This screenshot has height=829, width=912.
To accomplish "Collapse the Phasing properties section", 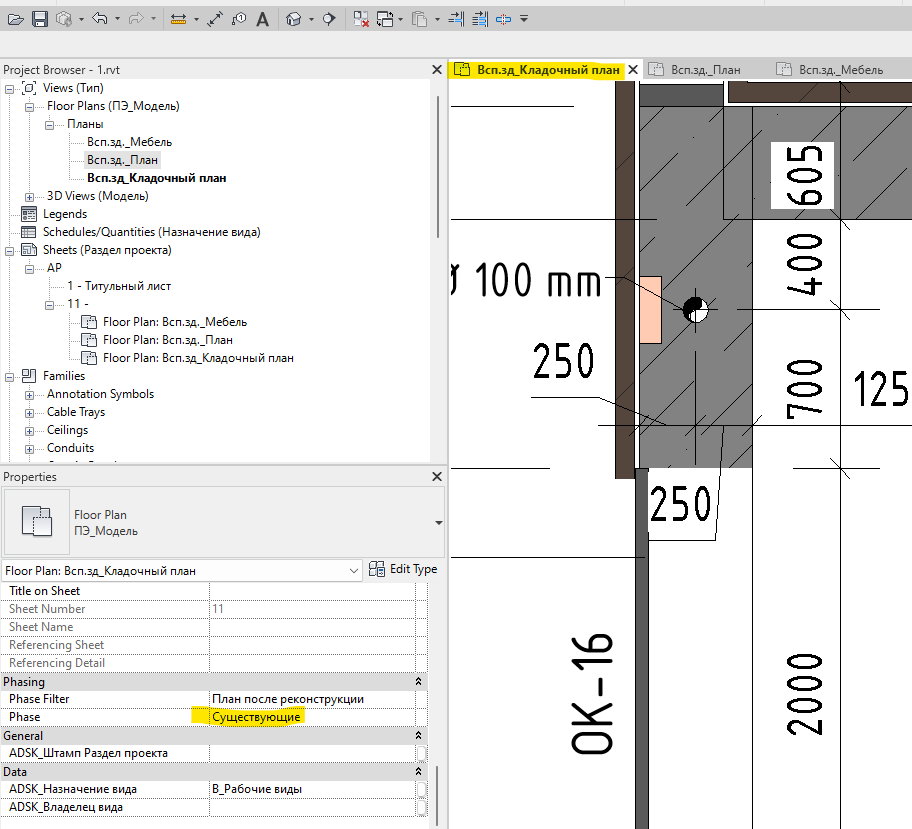I will tap(419, 681).
